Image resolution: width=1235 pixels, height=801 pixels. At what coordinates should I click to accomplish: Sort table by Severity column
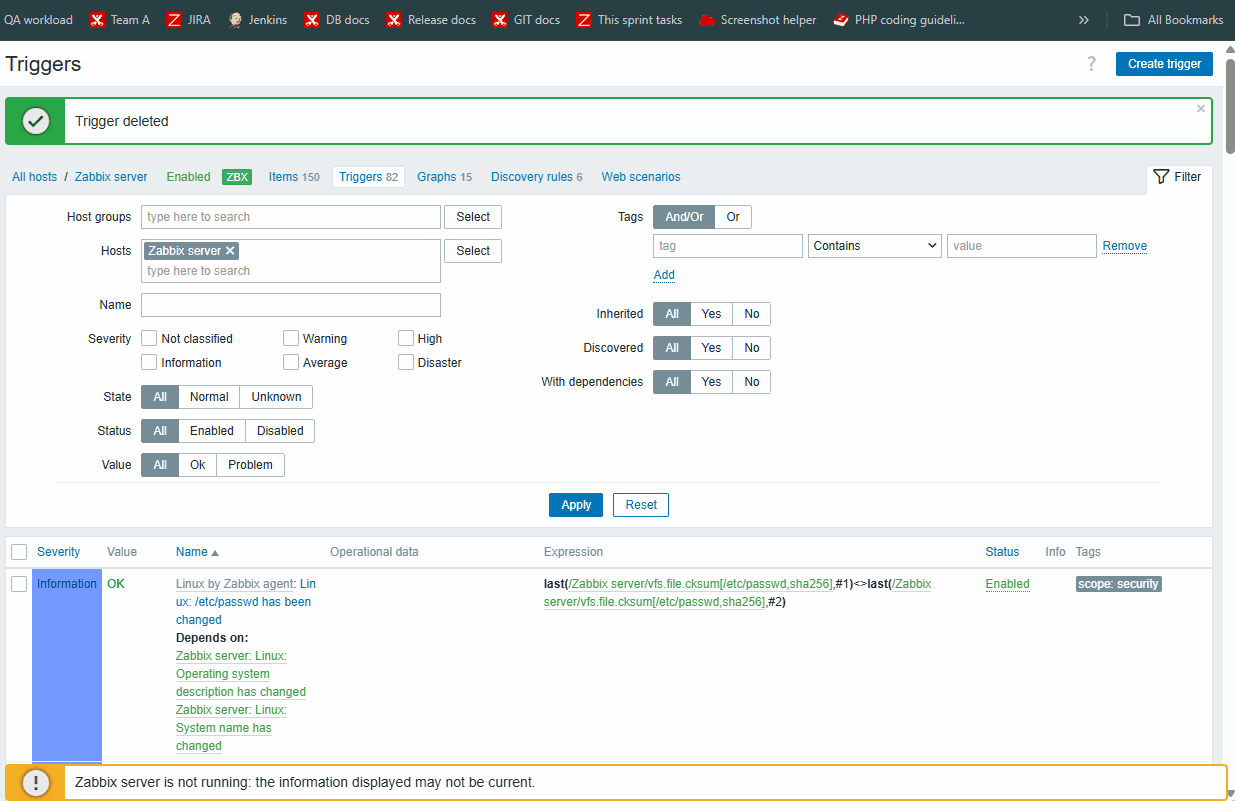[x=59, y=552]
